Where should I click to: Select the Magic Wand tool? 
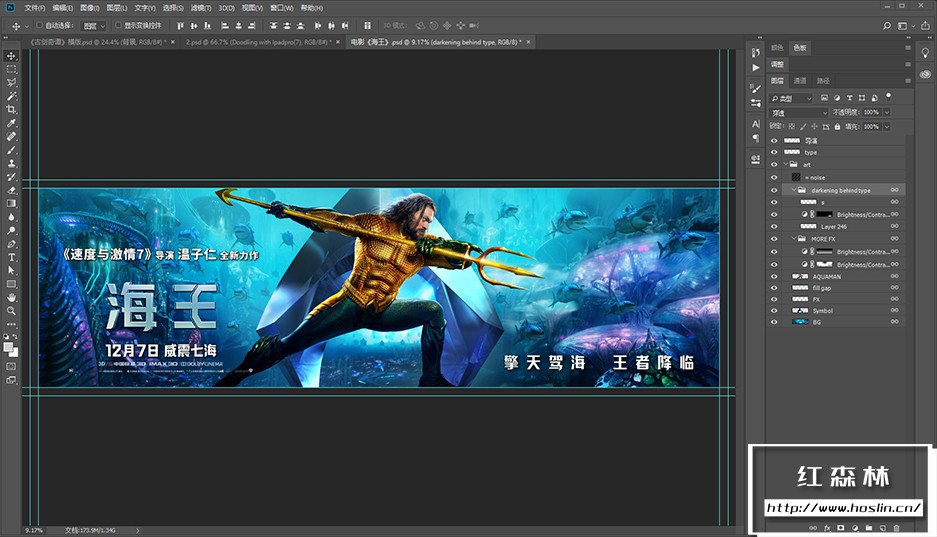pyautogui.click(x=11, y=96)
